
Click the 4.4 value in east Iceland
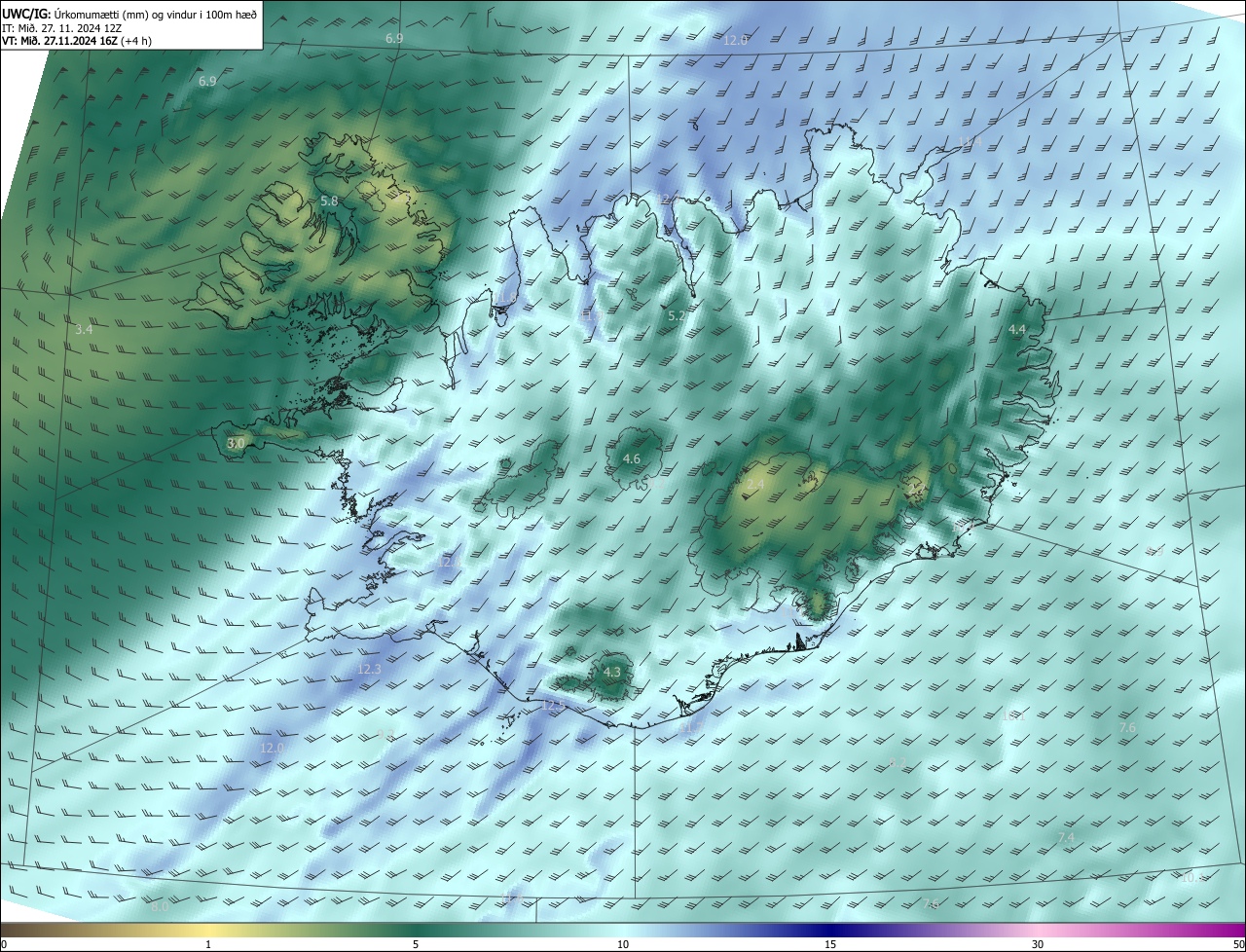(1017, 330)
